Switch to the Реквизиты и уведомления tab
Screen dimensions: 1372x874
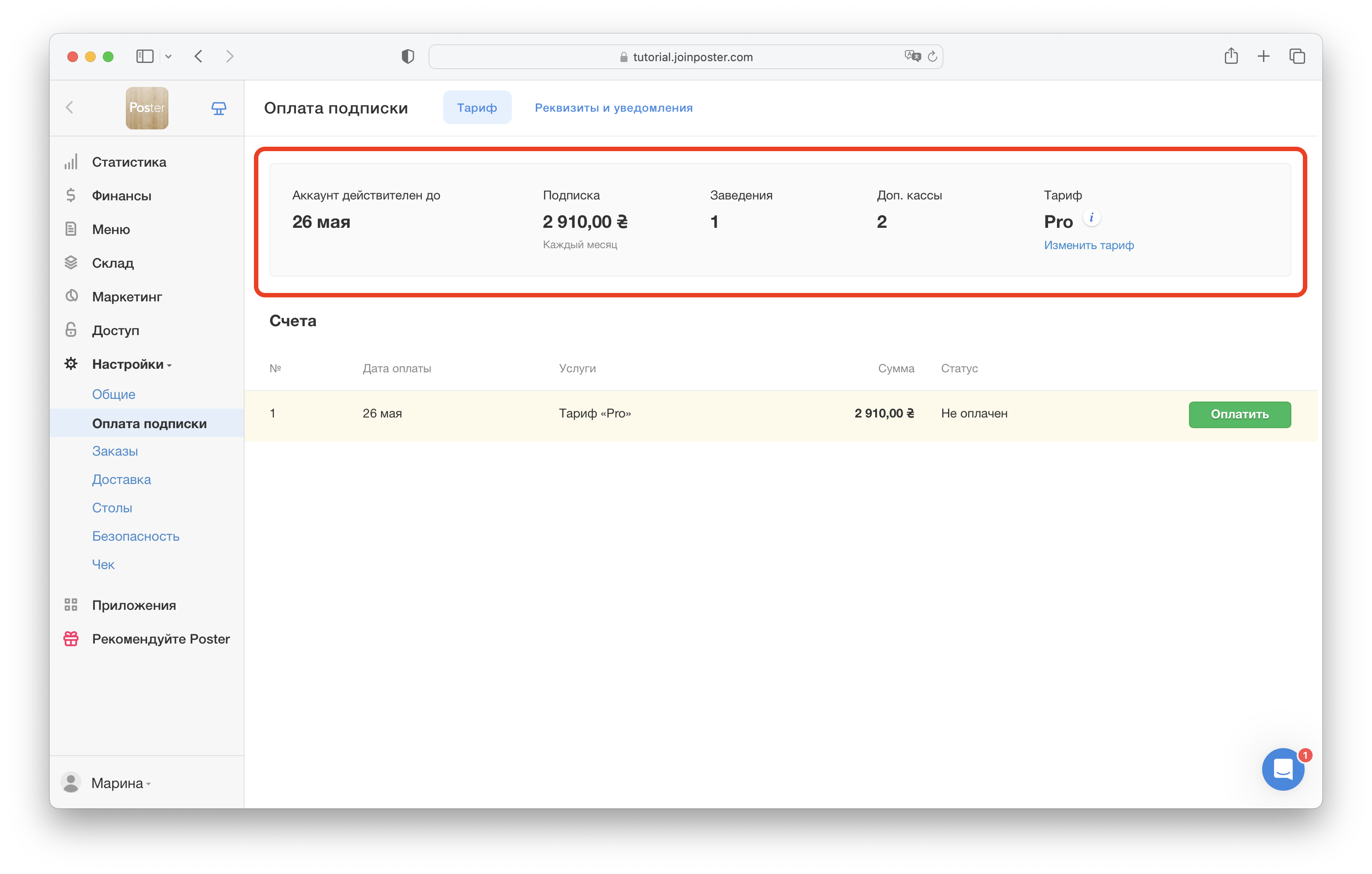613,108
